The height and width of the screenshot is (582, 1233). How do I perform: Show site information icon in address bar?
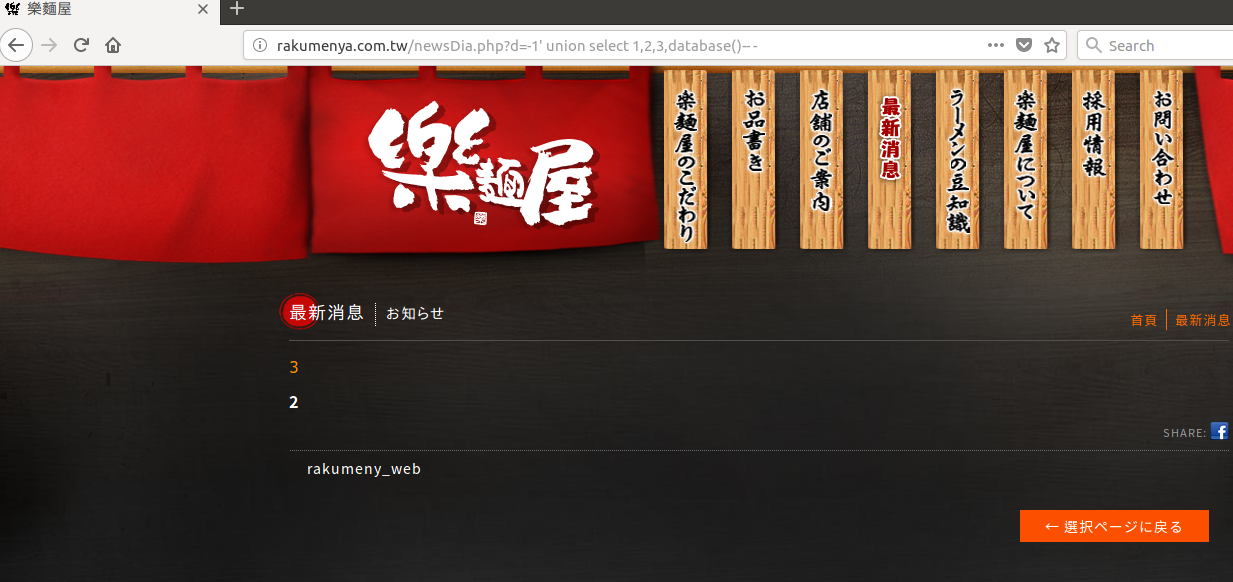click(260, 45)
